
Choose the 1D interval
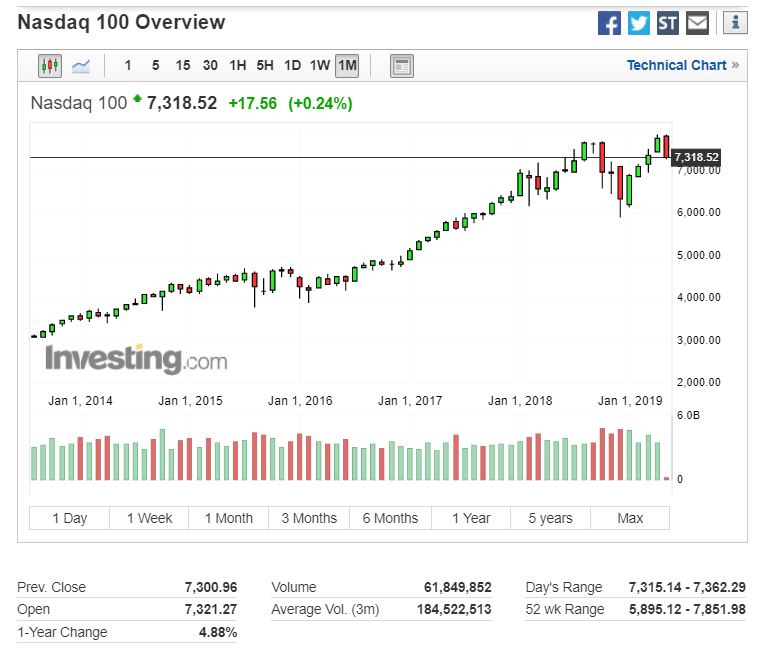point(292,66)
